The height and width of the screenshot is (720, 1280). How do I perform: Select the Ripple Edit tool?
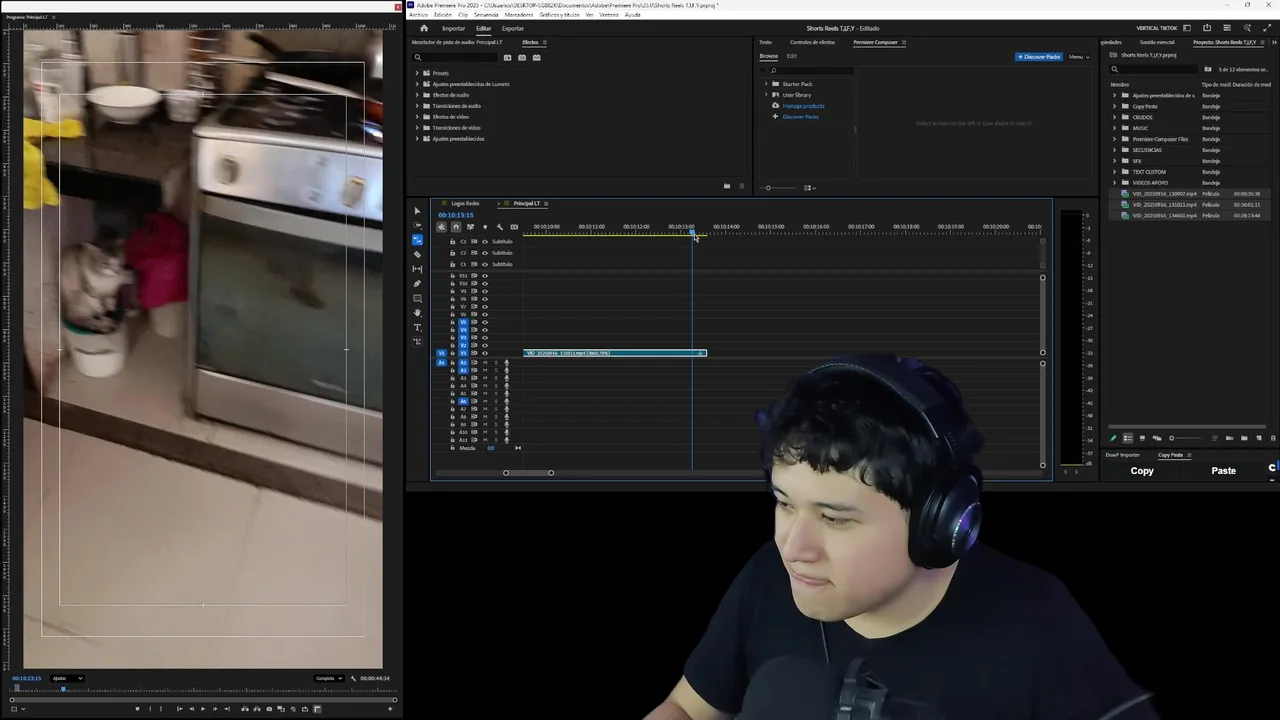(x=418, y=240)
